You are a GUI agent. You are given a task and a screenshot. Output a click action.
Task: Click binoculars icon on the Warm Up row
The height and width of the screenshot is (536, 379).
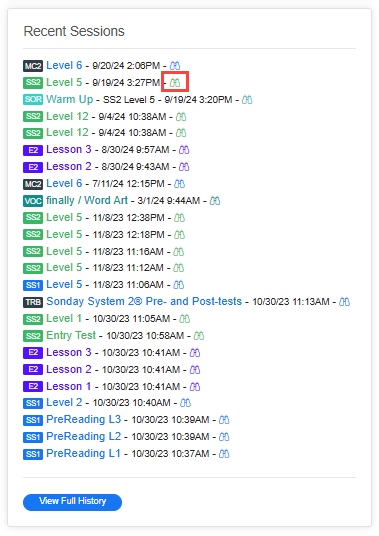(x=247, y=100)
